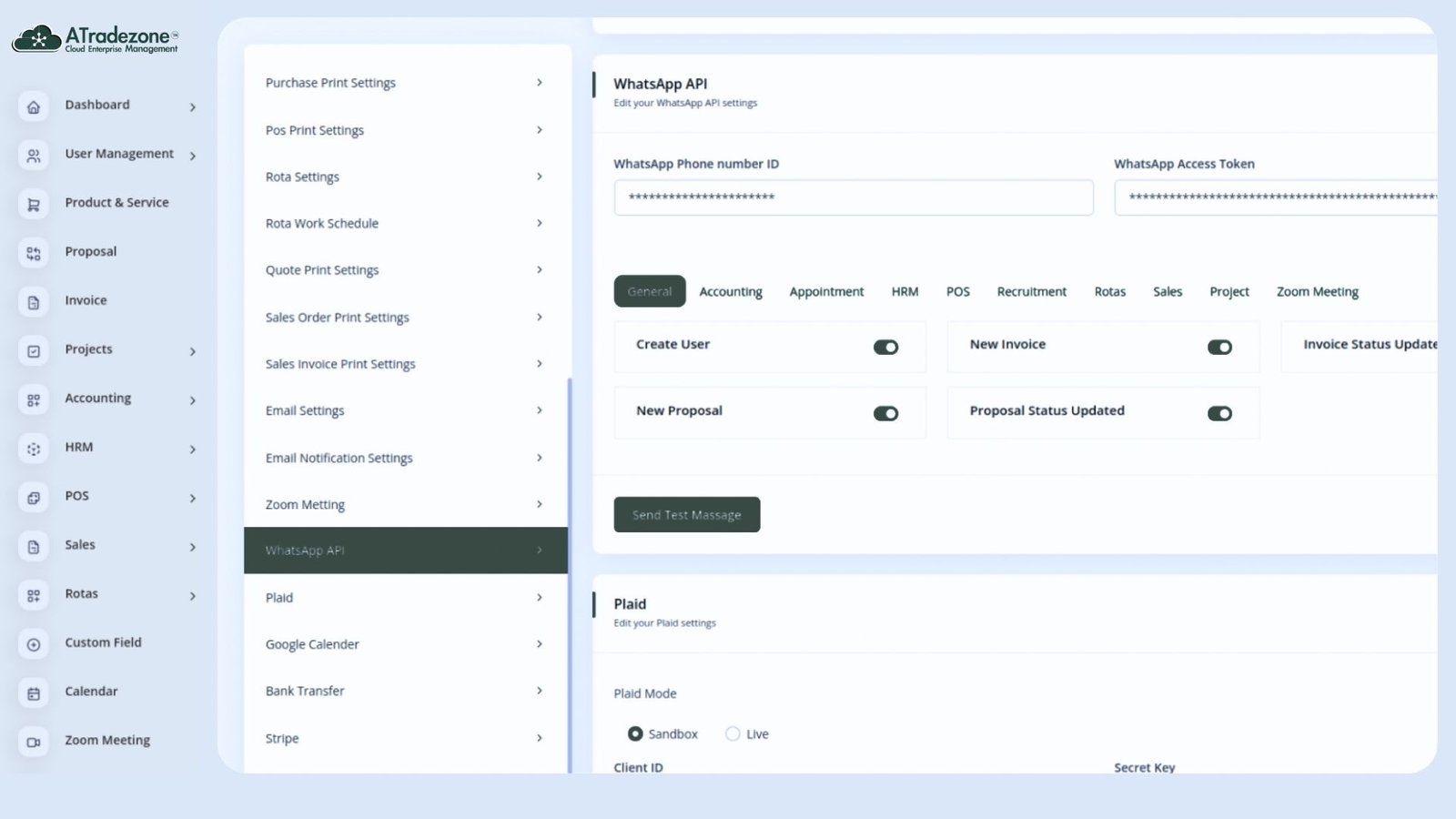Click the Invoice document icon
This screenshot has height=819, width=1456.
pos(34,302)
